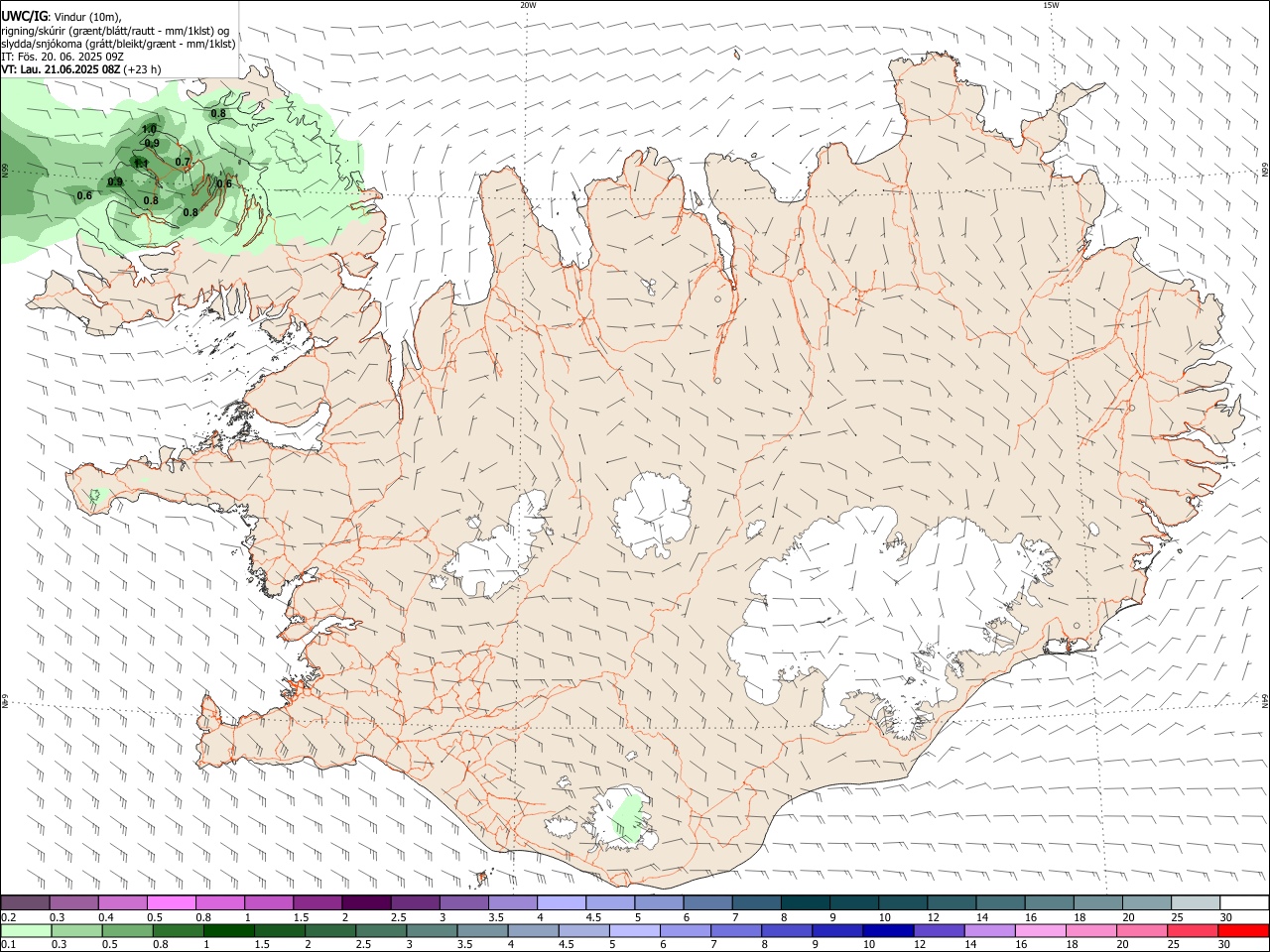
Task: Pick the light lavender 4–4.5 snow legend swatch
Action: tap(560, 902)
